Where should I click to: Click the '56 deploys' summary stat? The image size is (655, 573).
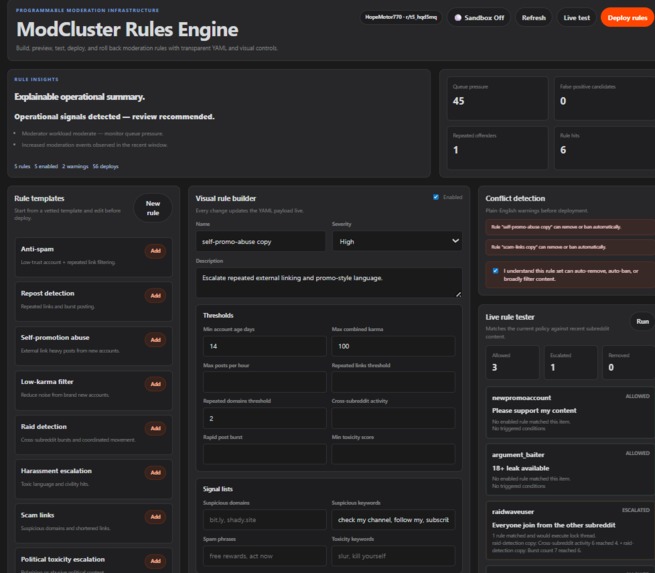105,166
